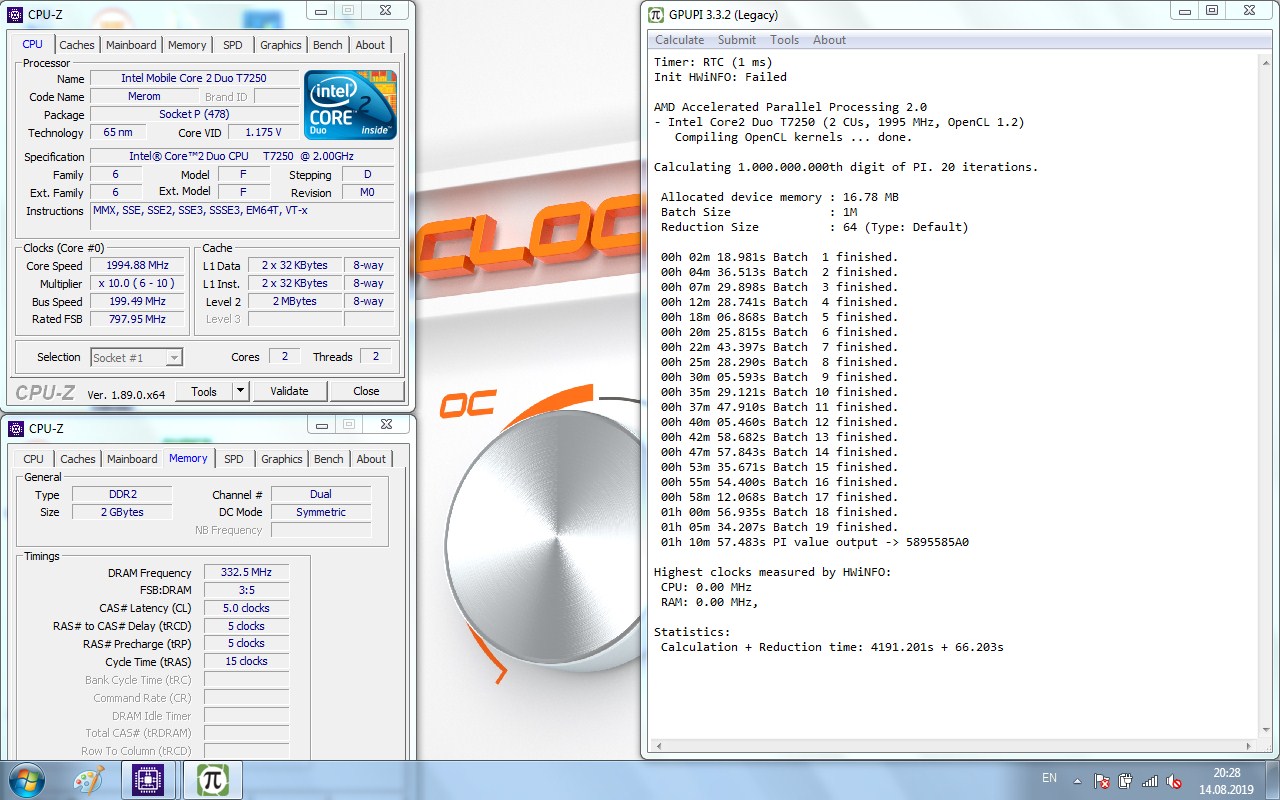Switch to Graphics tab in upper CPU-Z window

click(x=281, y=45)
